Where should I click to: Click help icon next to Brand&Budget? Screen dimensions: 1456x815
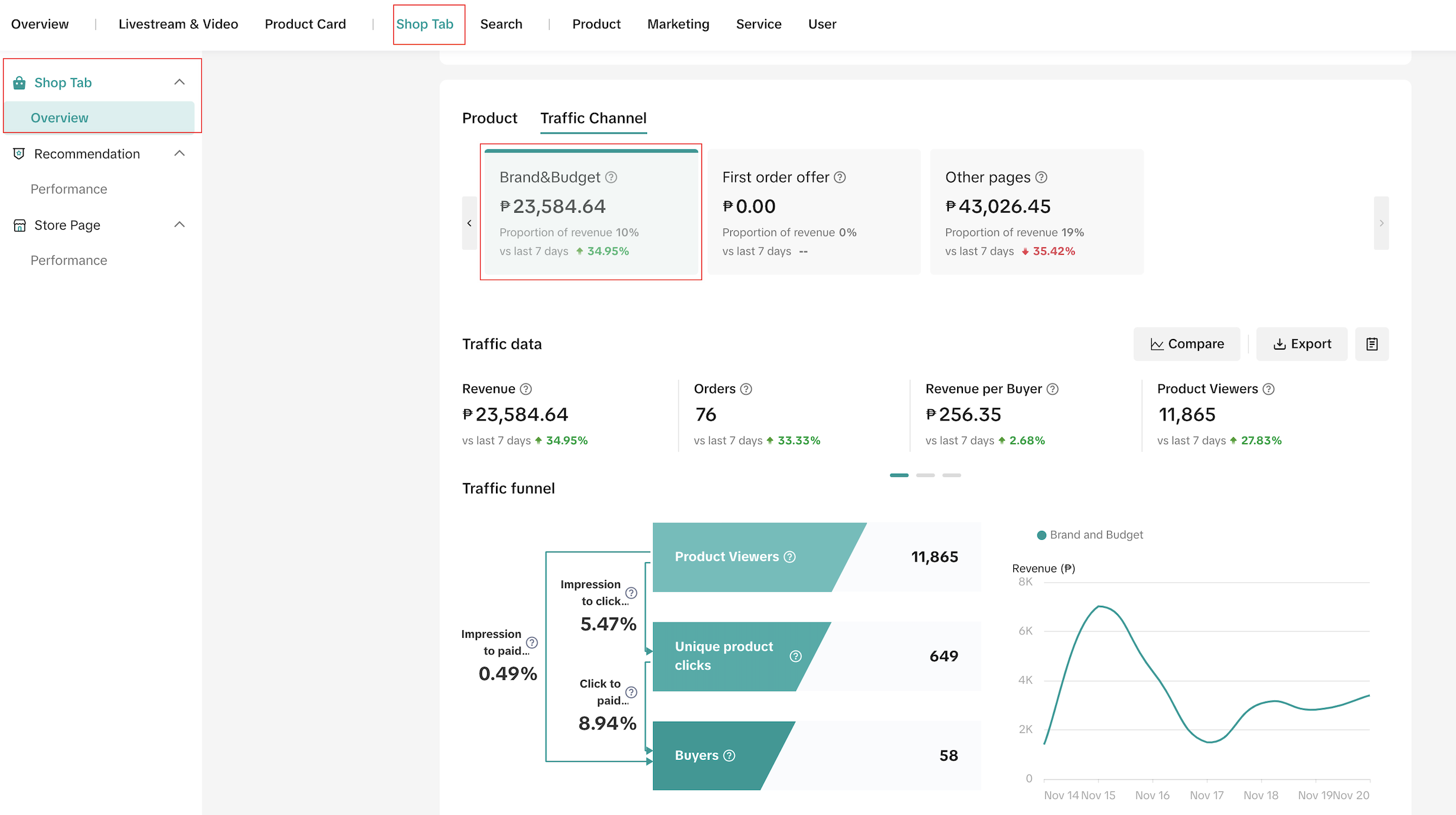click(x=611, y=177)
